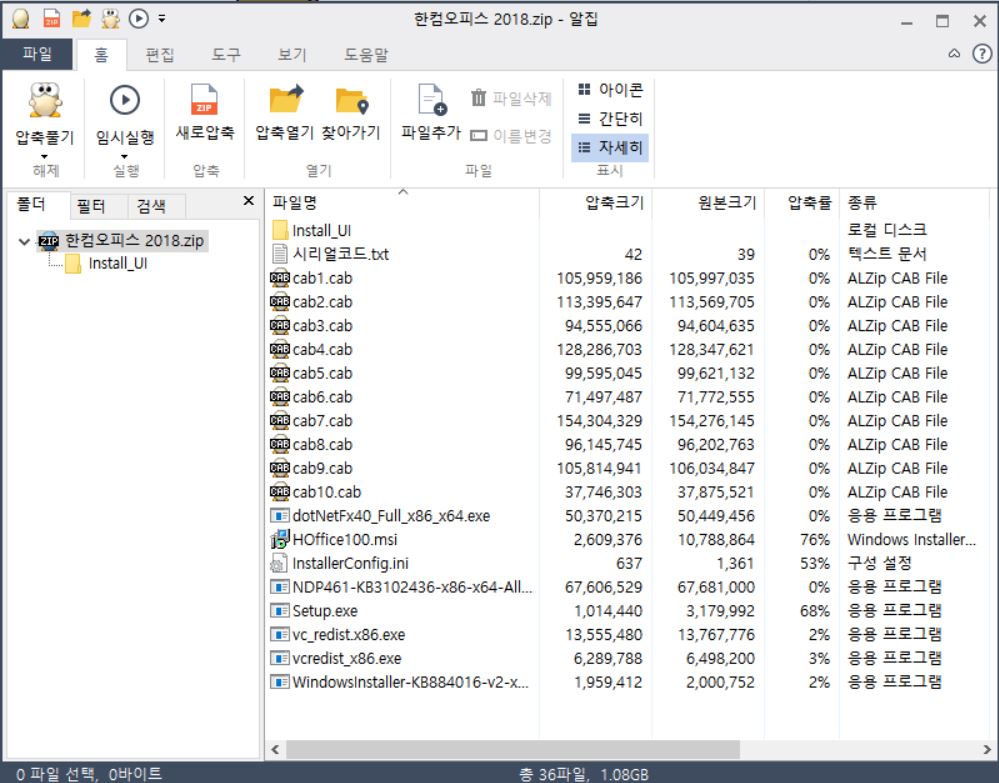The height and width of the screenshot is (783, 999).
Task: Open the 편집 ribbon tab
Action: (x=159, y=55)
